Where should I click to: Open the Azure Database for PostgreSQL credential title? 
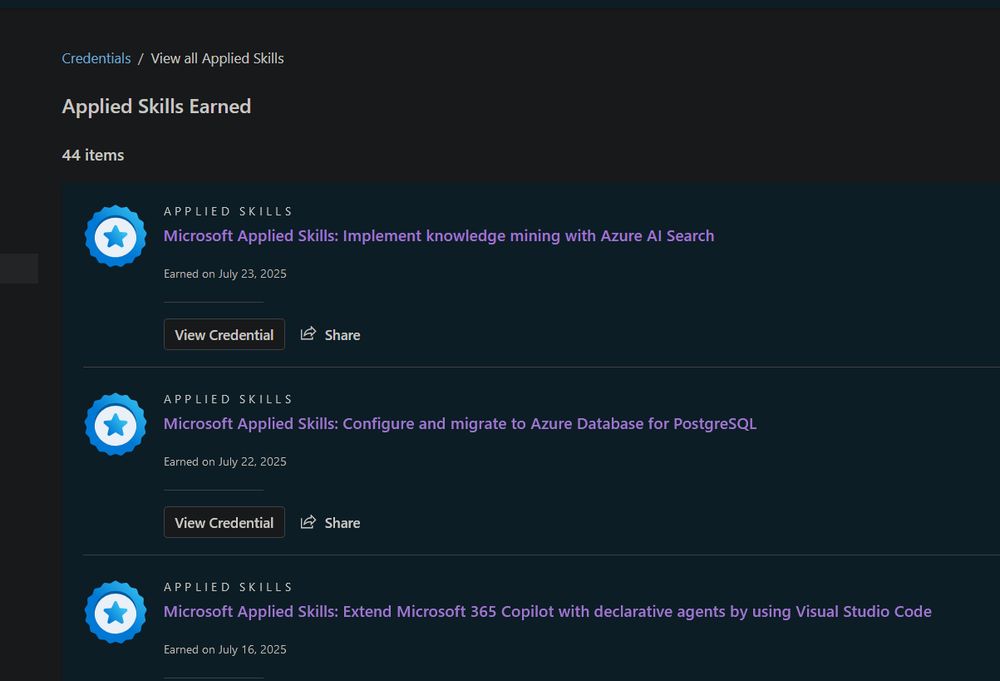coord(460,424)
